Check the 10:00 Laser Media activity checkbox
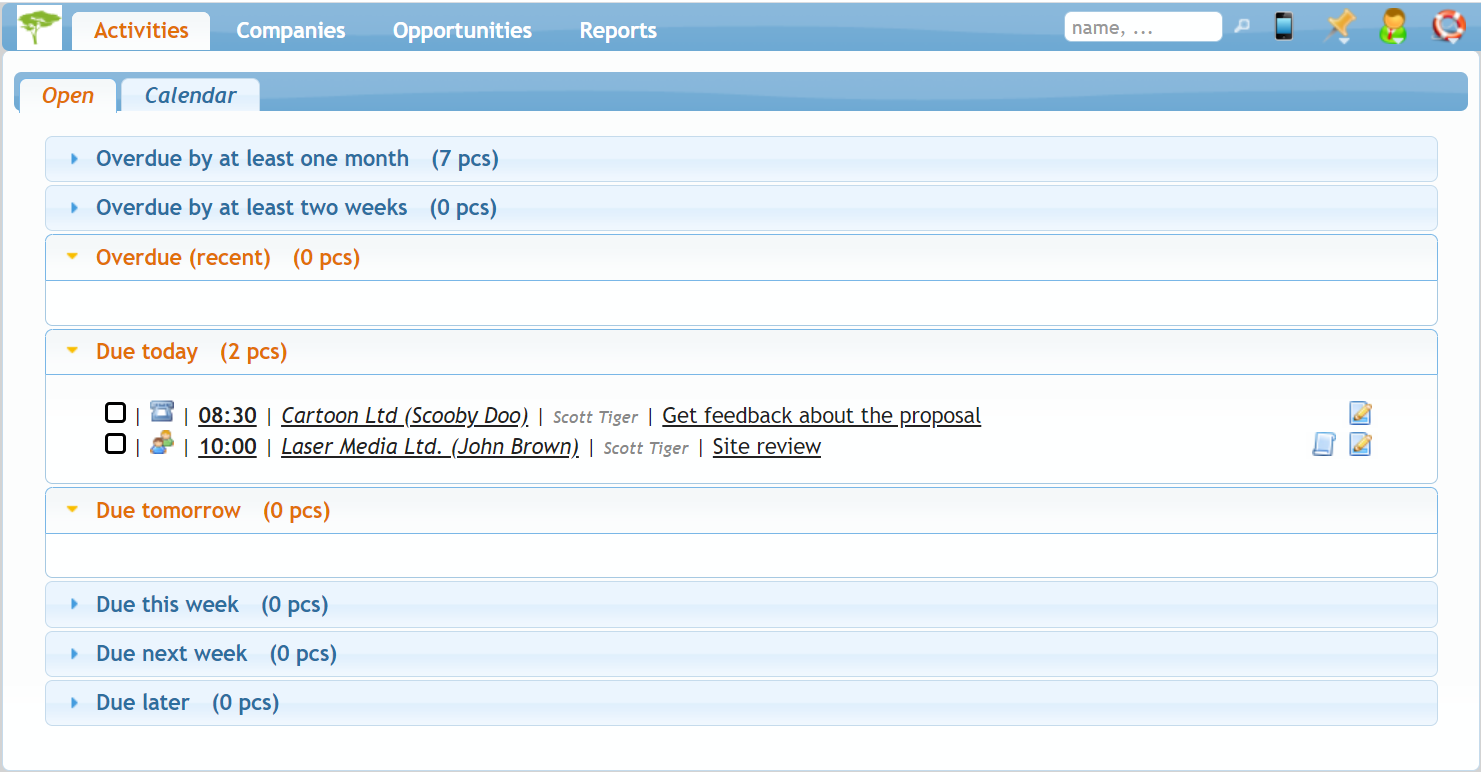Screen dimensions: 1481x772 (116, 444)
